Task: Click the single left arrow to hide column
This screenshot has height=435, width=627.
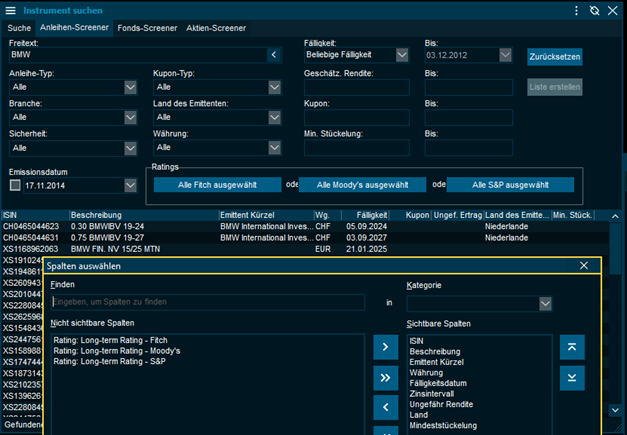Action: pyautogui.click(x=385, y=408)
